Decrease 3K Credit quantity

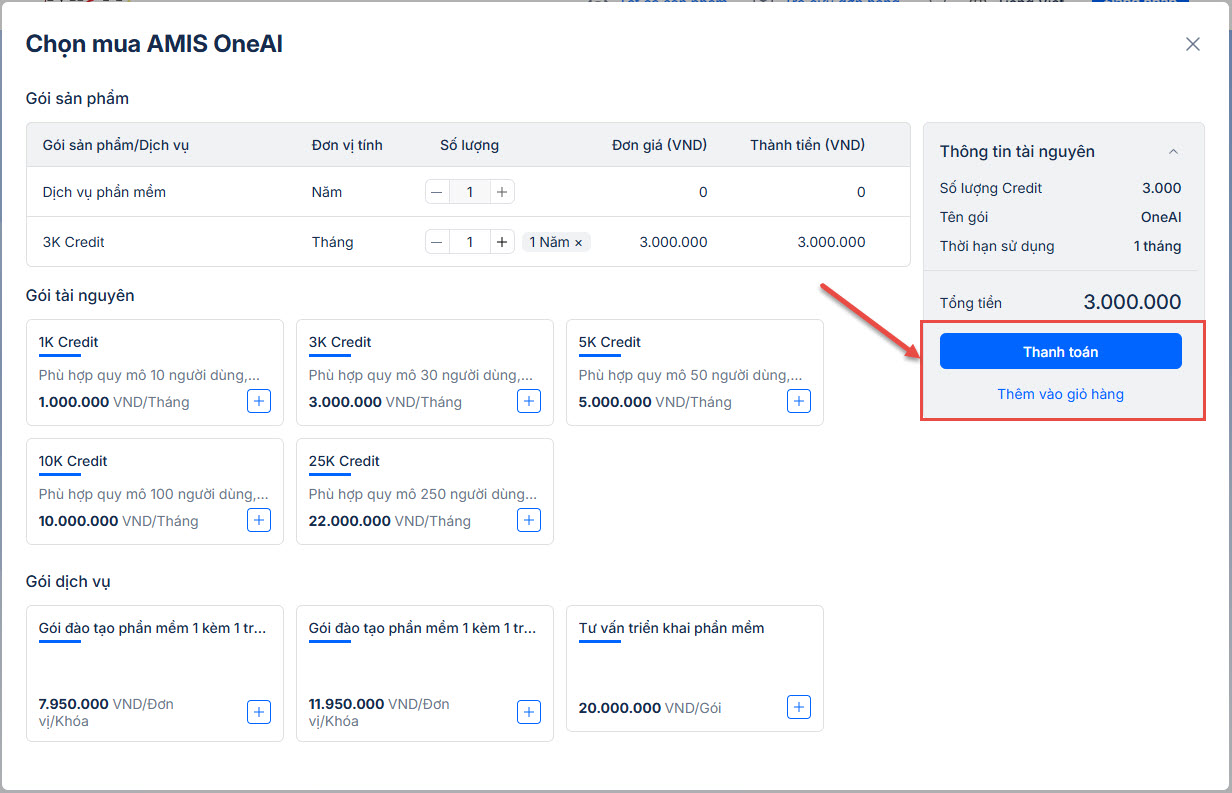438,242
